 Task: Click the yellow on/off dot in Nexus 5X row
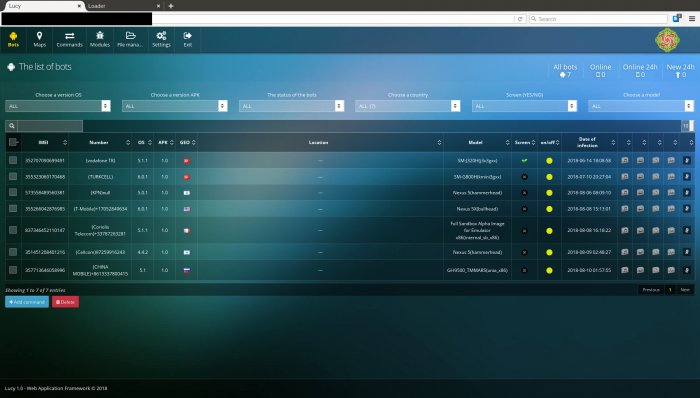549,209
